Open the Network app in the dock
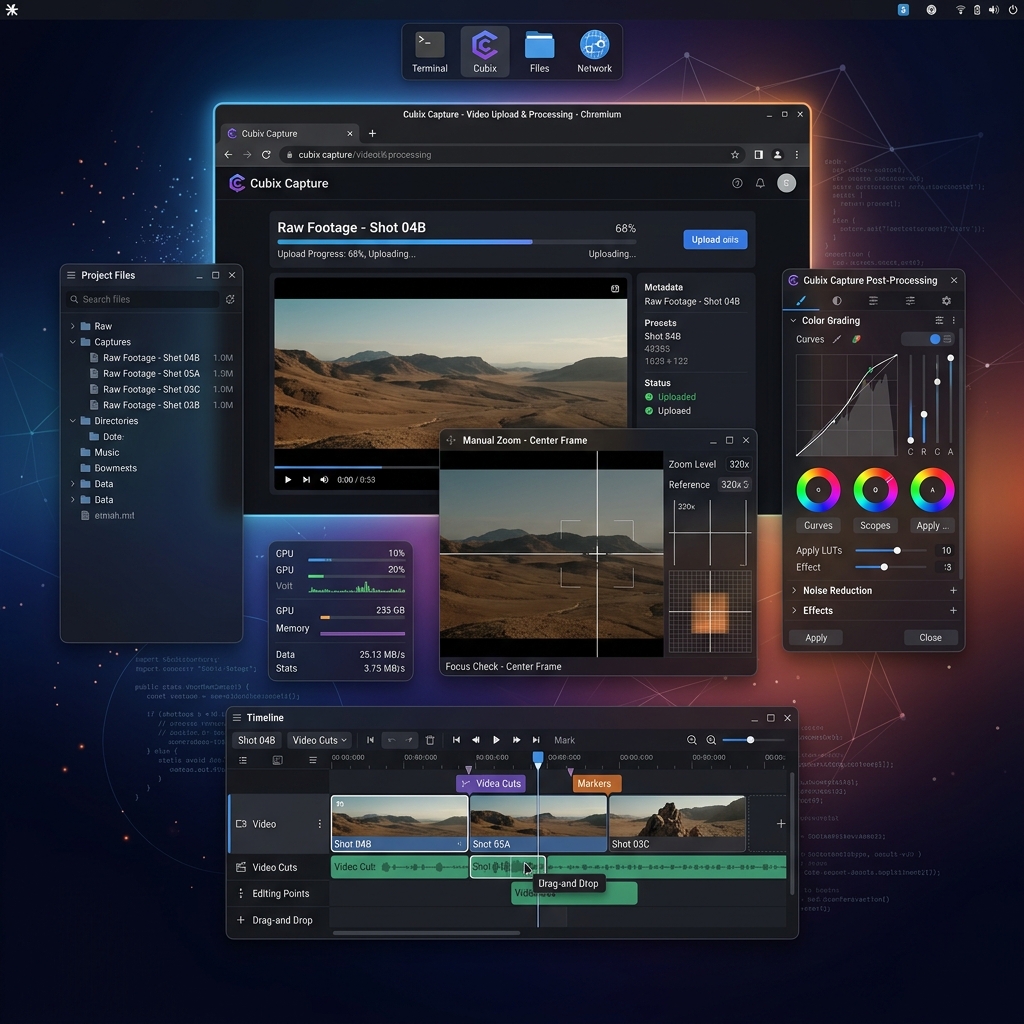Screen dimensions: 1024x1024 pyautogui.click(x=594, y=52)
